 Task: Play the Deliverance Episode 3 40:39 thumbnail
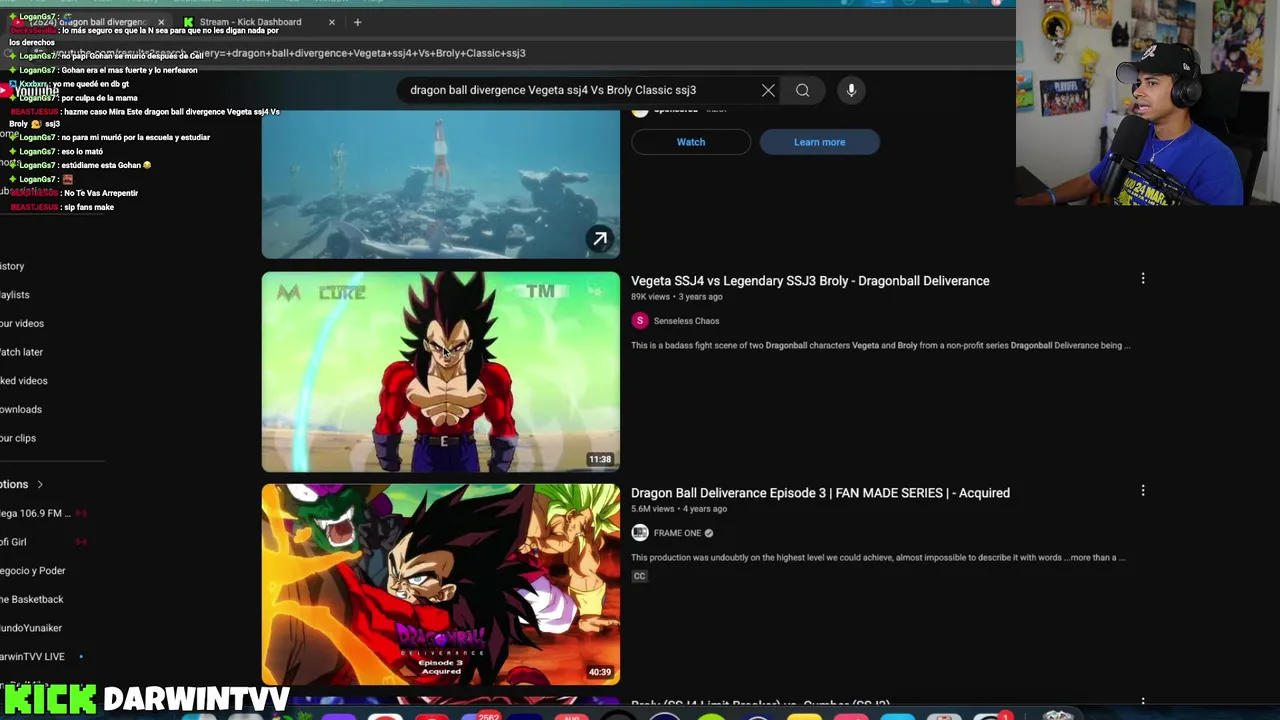pos(441,584)
